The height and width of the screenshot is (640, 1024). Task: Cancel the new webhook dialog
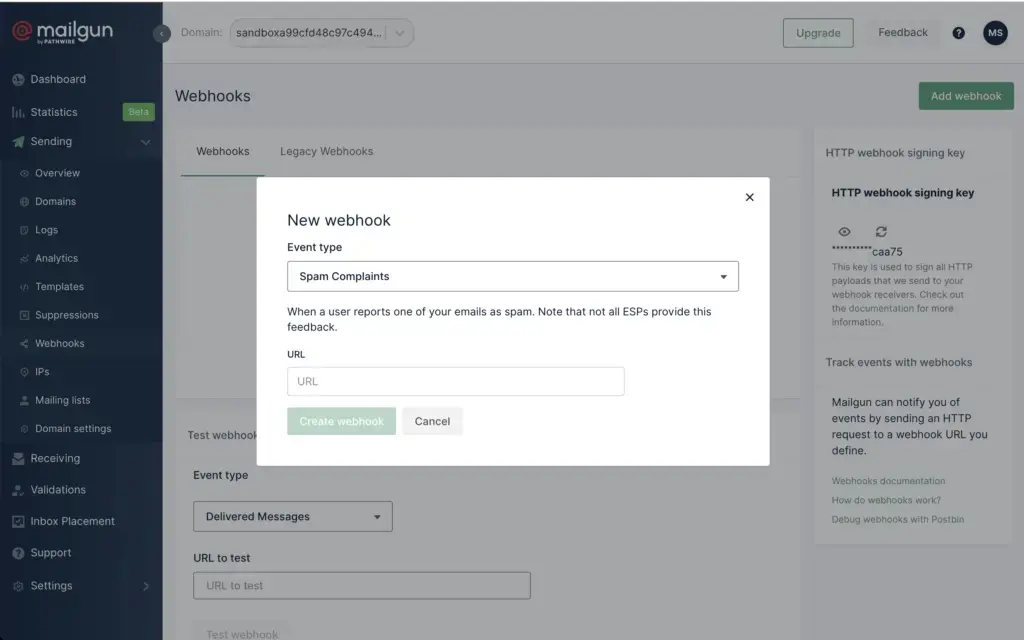pyautogui.click(x=432, y=421)
